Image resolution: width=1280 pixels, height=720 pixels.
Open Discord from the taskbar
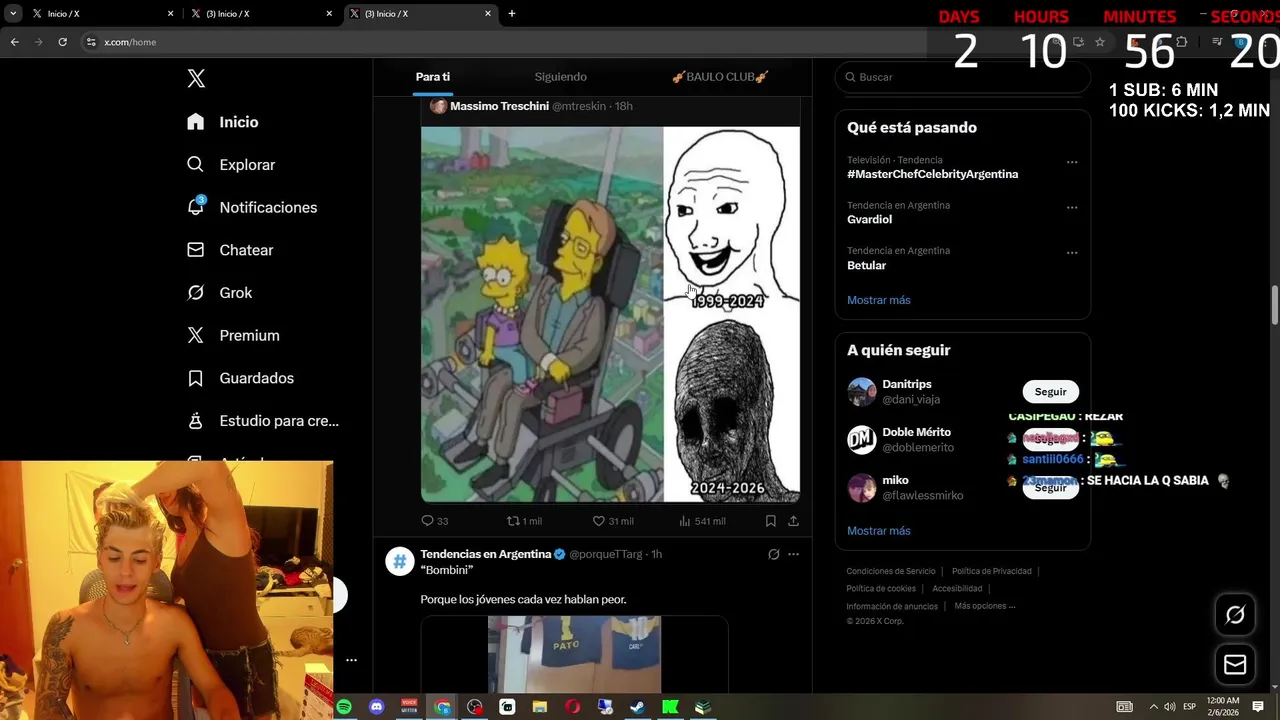[377, 707]
